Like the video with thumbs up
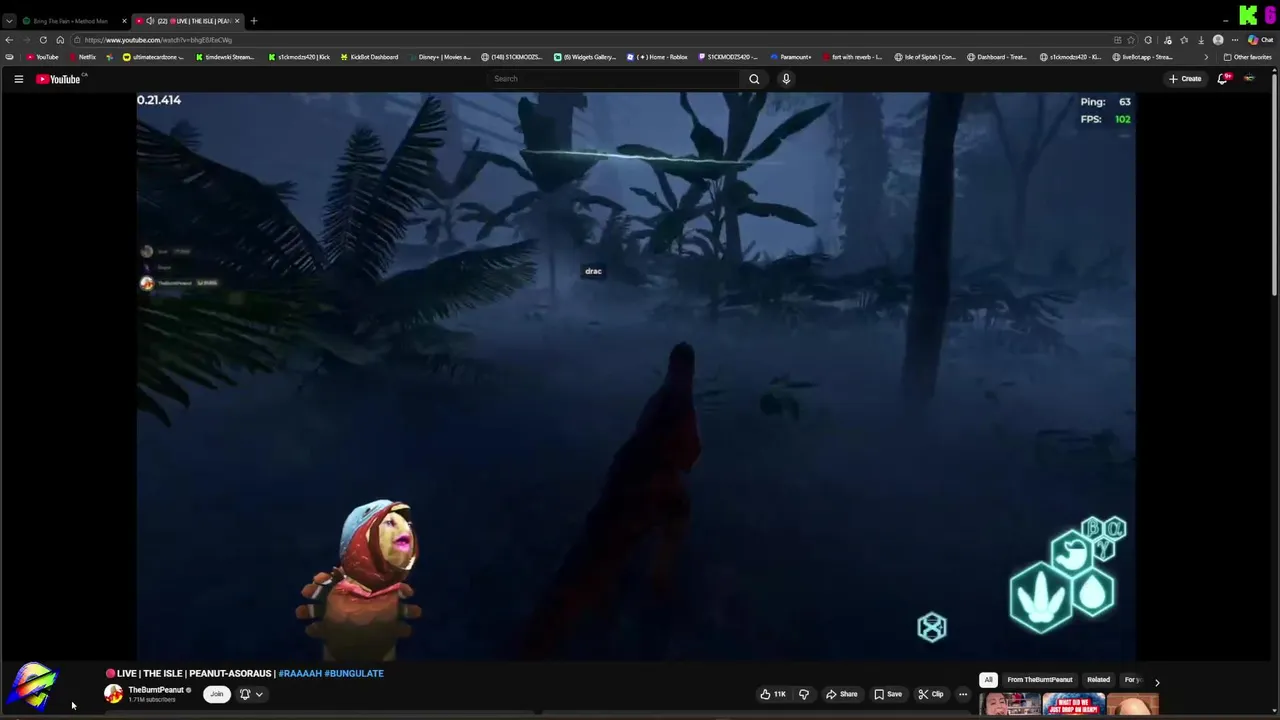The height and width of the screenshot is (720, 1280). tap(773, 694)
